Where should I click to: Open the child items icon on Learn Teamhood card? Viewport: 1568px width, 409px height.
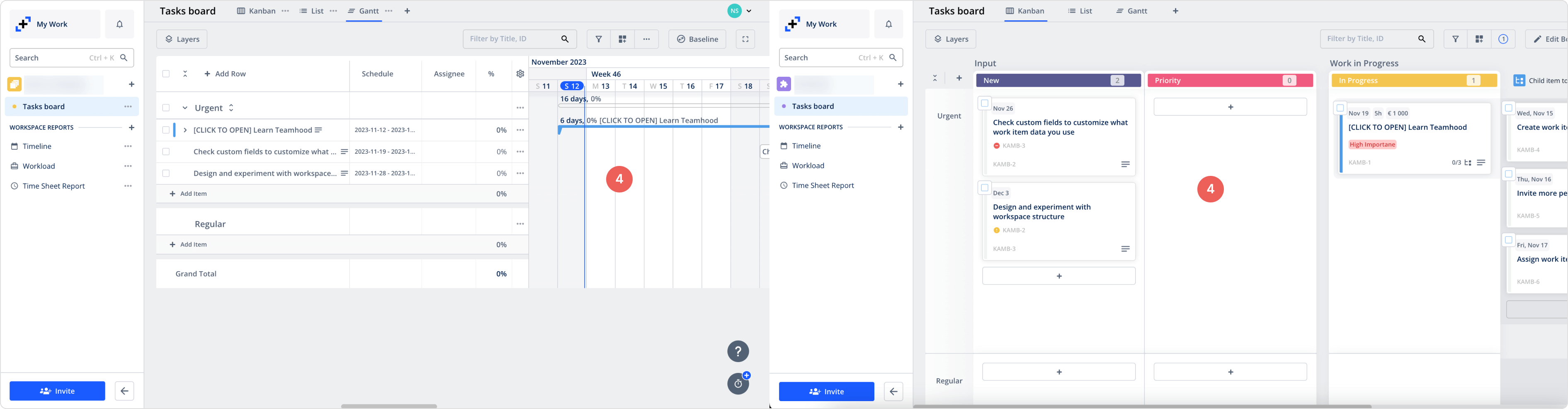(1468, 163)
